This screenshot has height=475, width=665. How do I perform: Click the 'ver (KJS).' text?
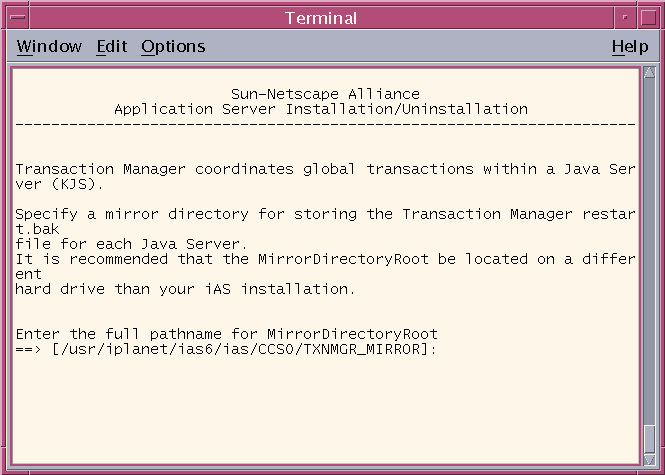(59, 184)
